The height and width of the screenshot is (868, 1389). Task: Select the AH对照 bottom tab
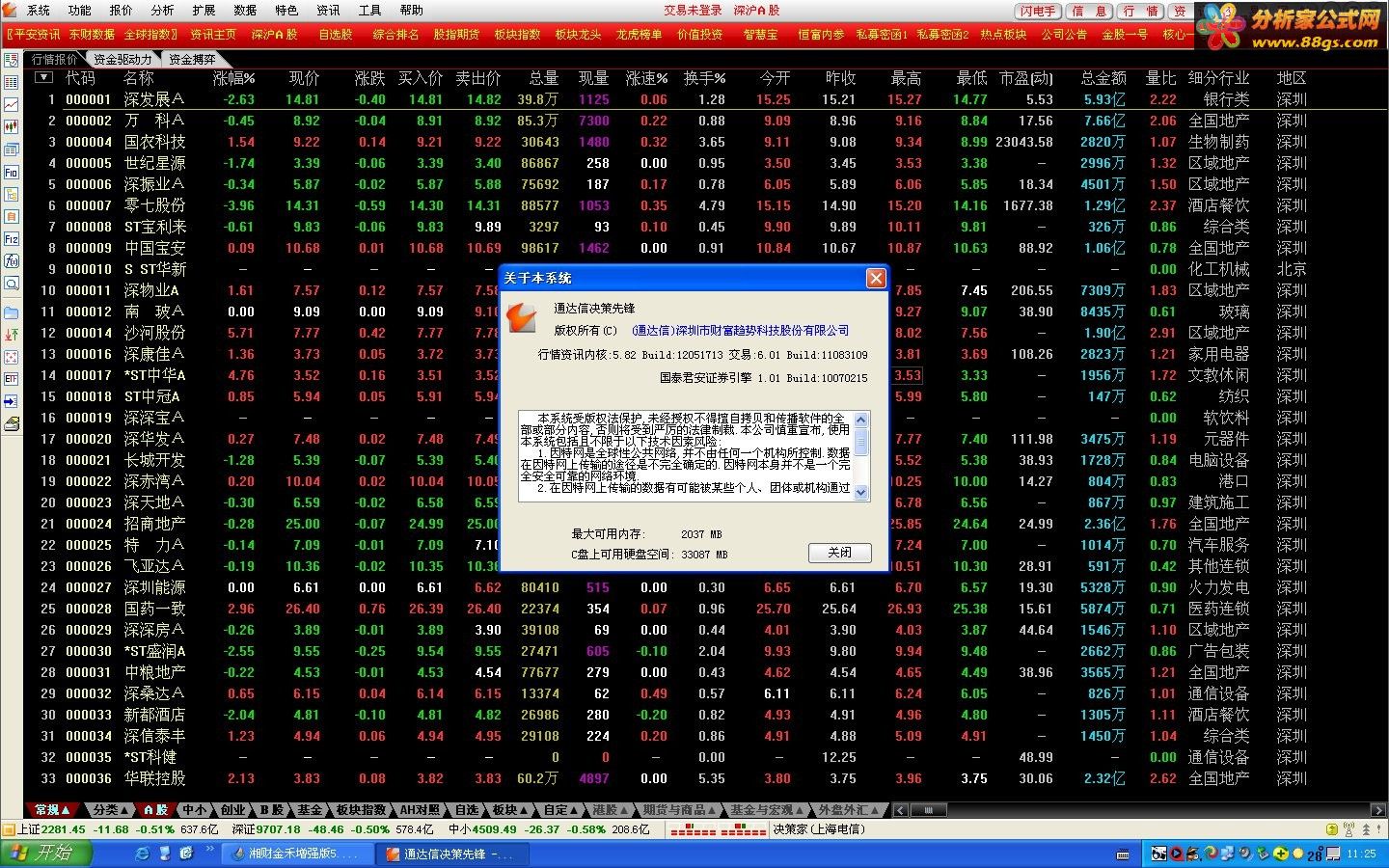(x=420, y=810)
